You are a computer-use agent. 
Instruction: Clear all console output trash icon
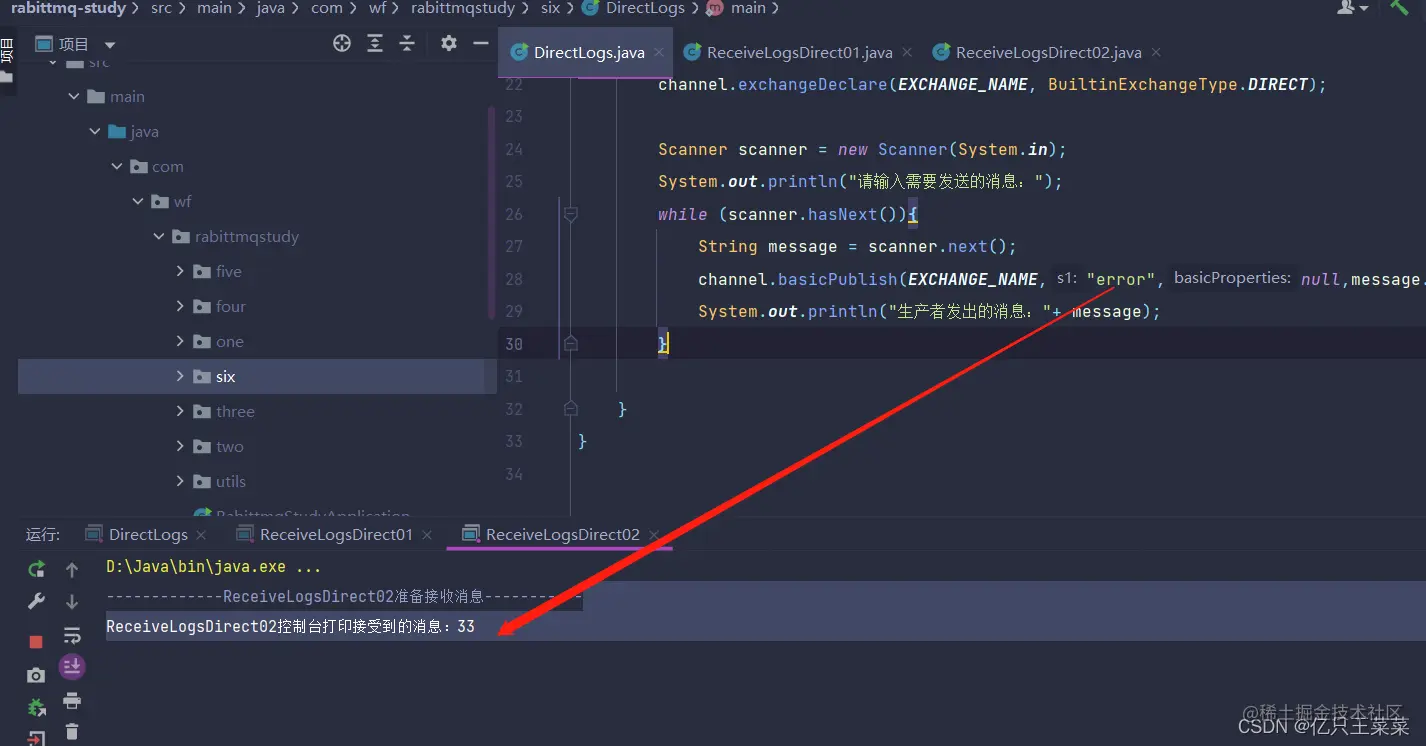pos(72,732)
